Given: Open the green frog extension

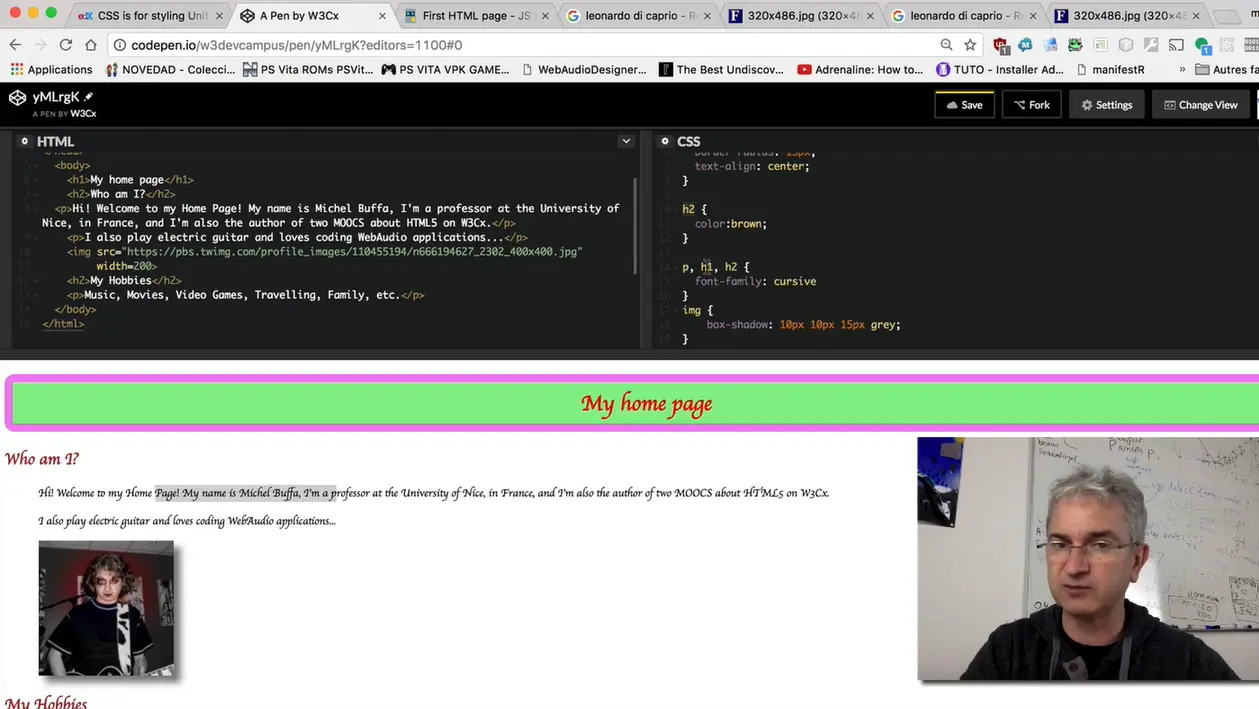Looking at the screenshot, I should 1075,45.
